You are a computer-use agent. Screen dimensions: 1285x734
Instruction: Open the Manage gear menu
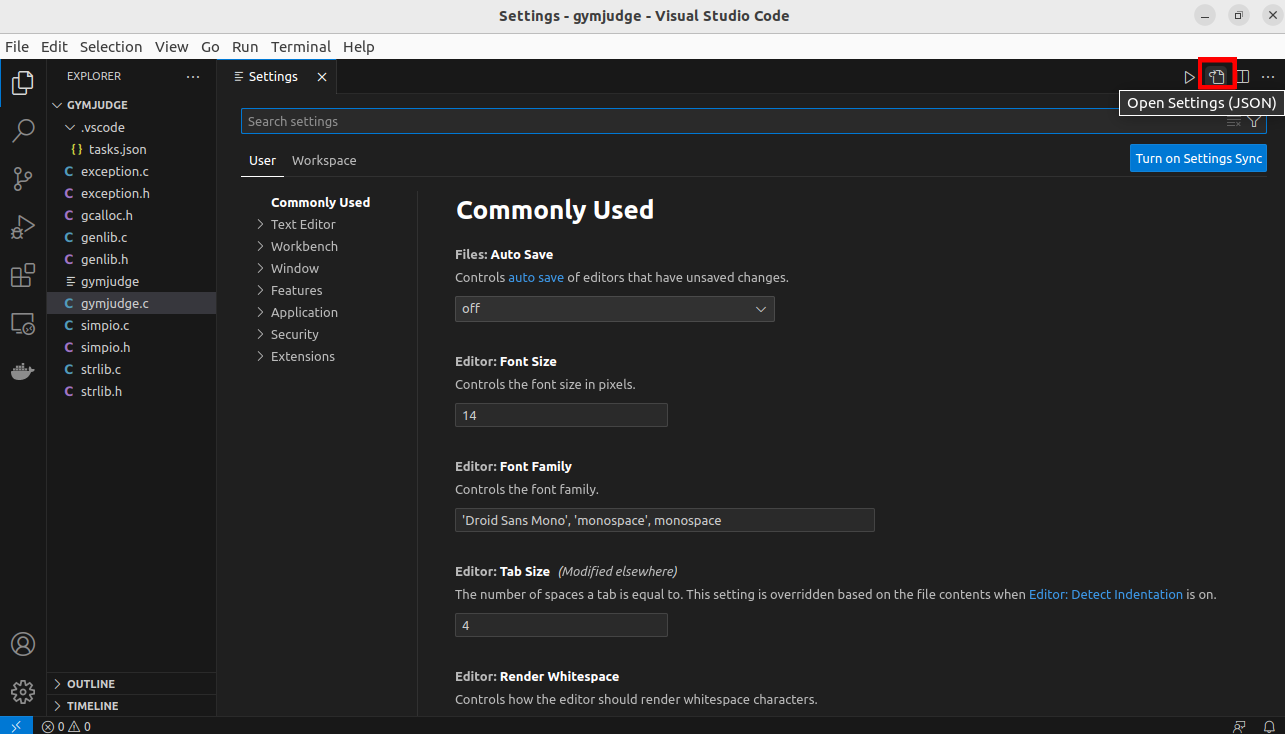(x=22, y=692)
